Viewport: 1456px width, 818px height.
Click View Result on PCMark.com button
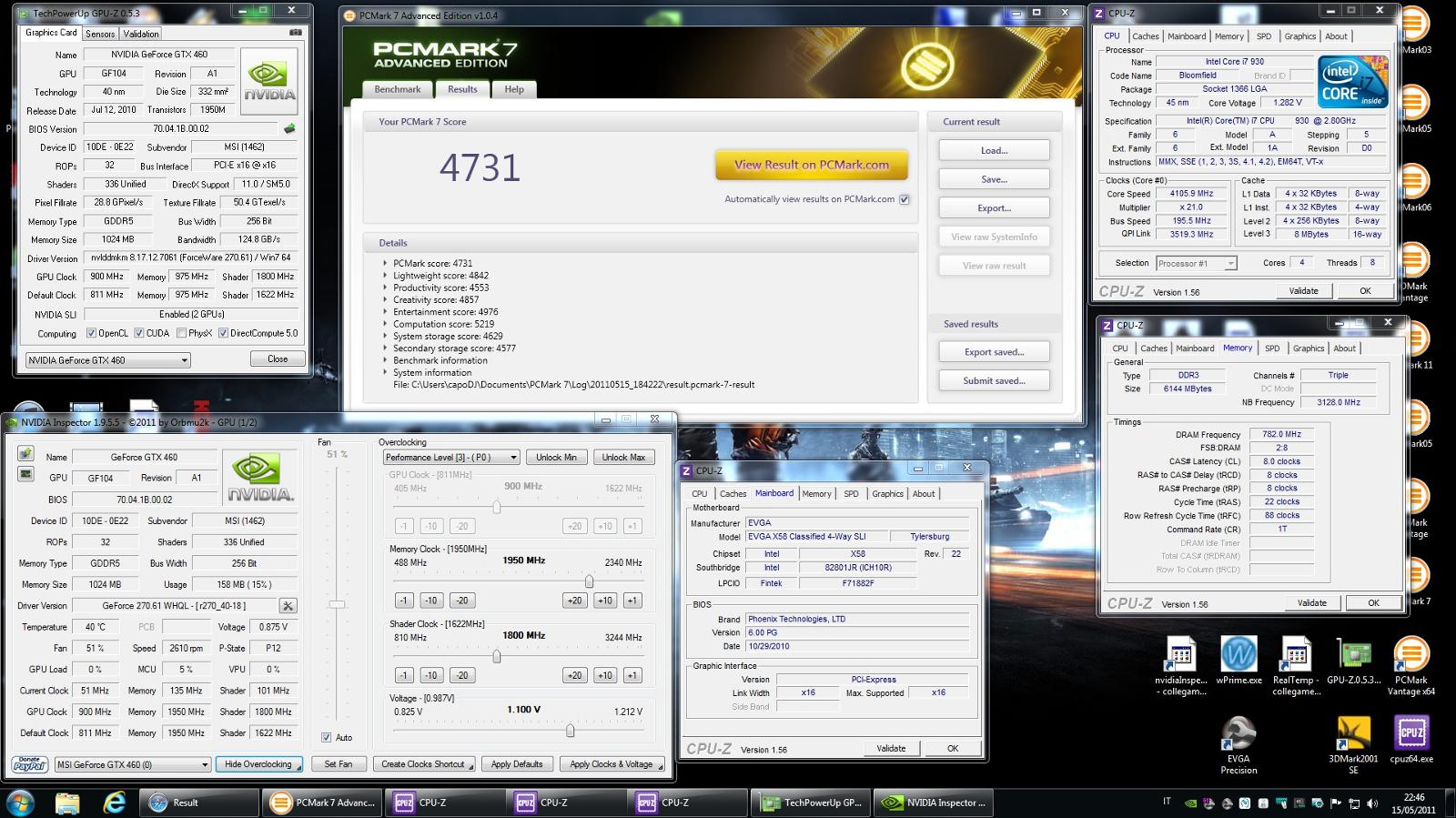click(x=812, y=165)
